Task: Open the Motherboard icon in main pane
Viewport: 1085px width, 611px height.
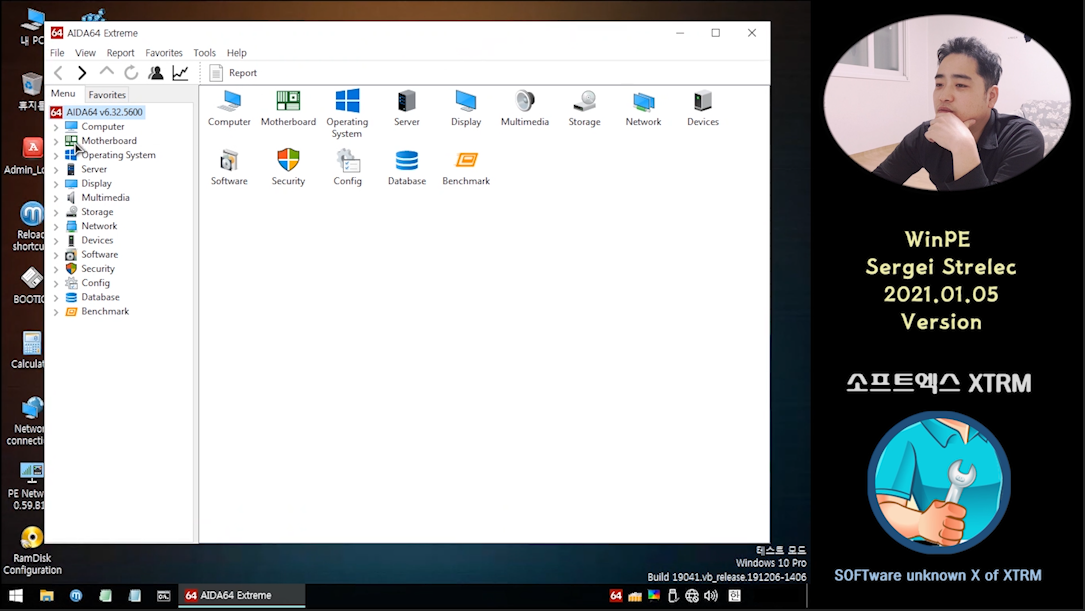Action: (288, 102)
